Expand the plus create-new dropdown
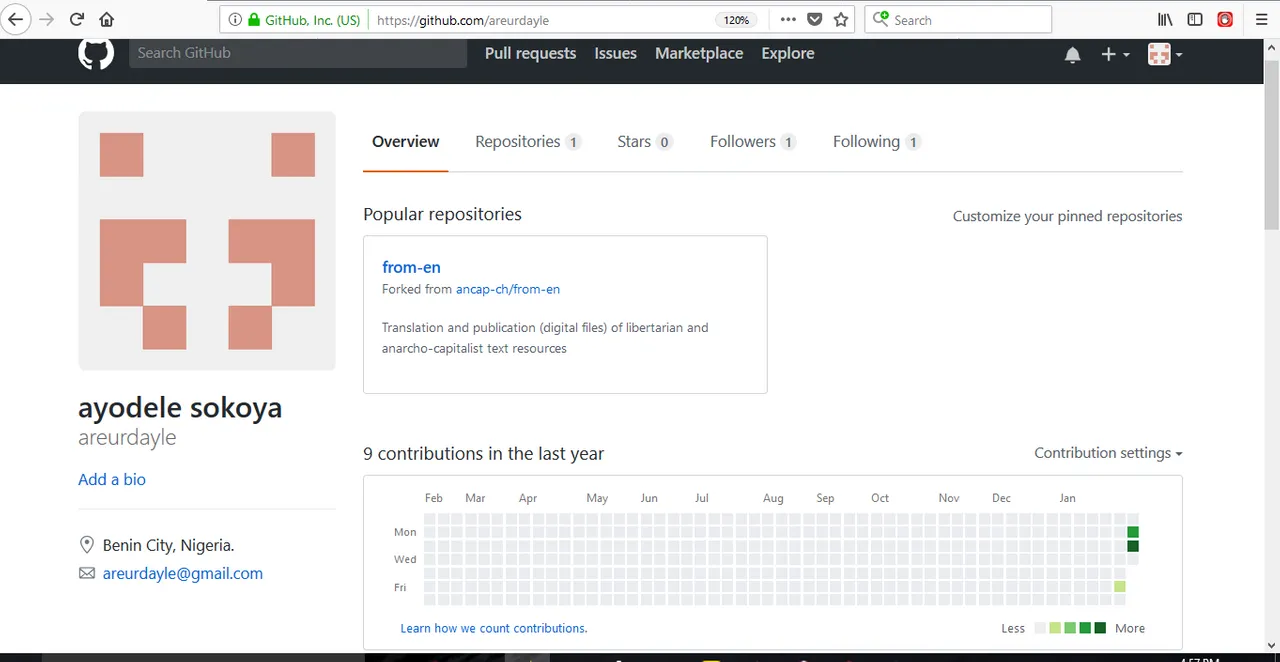The width and height of the screenshot is (1280, 662). tap(1115, 55)
